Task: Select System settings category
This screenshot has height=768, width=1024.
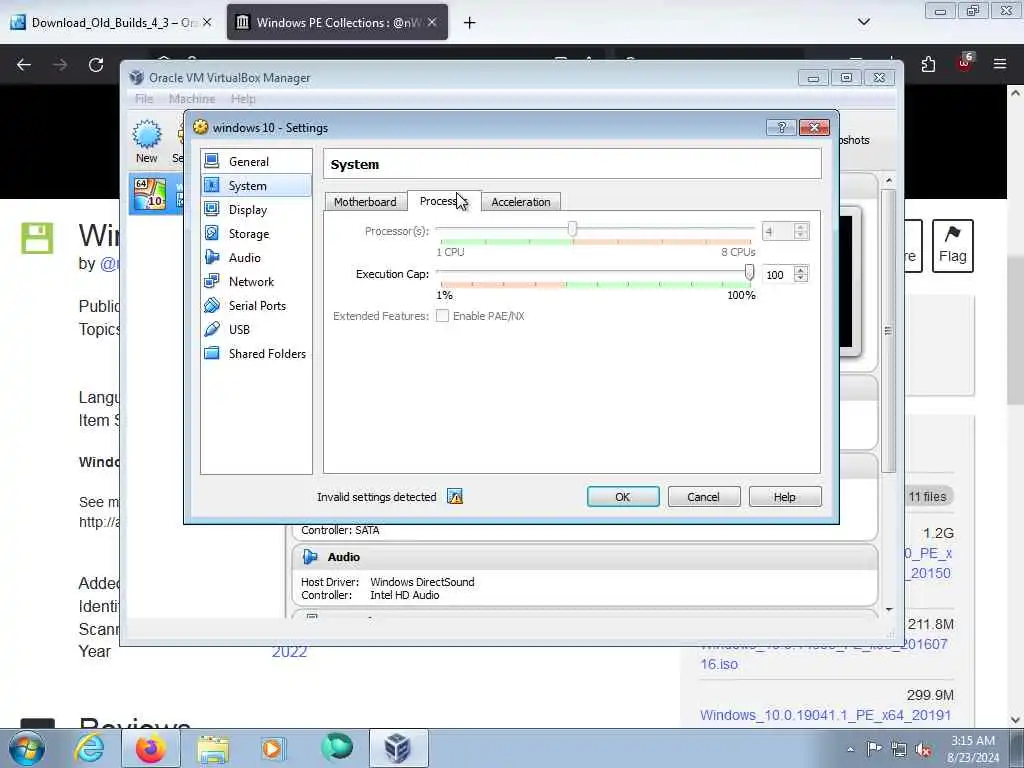Action: [256, 185]
